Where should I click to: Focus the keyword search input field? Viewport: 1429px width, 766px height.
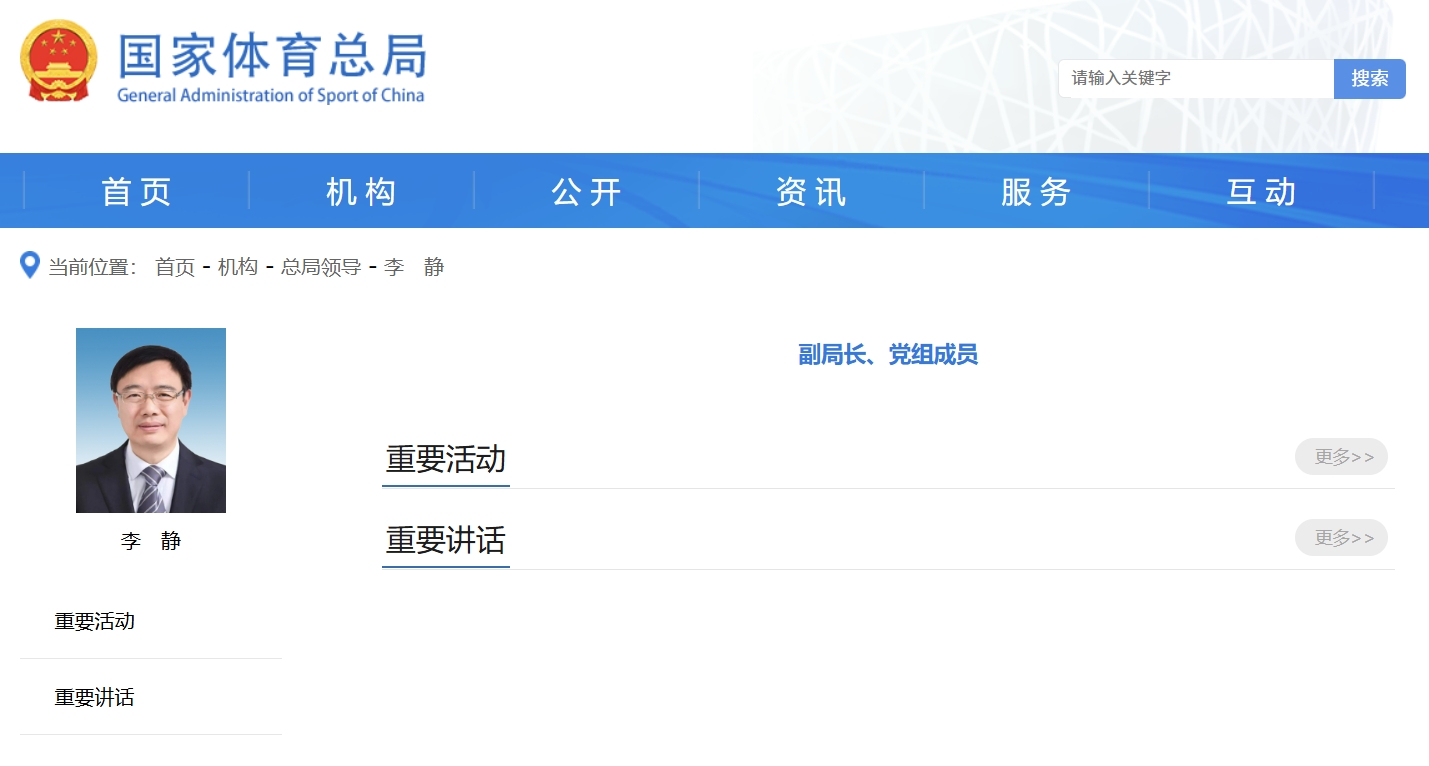1195,78
